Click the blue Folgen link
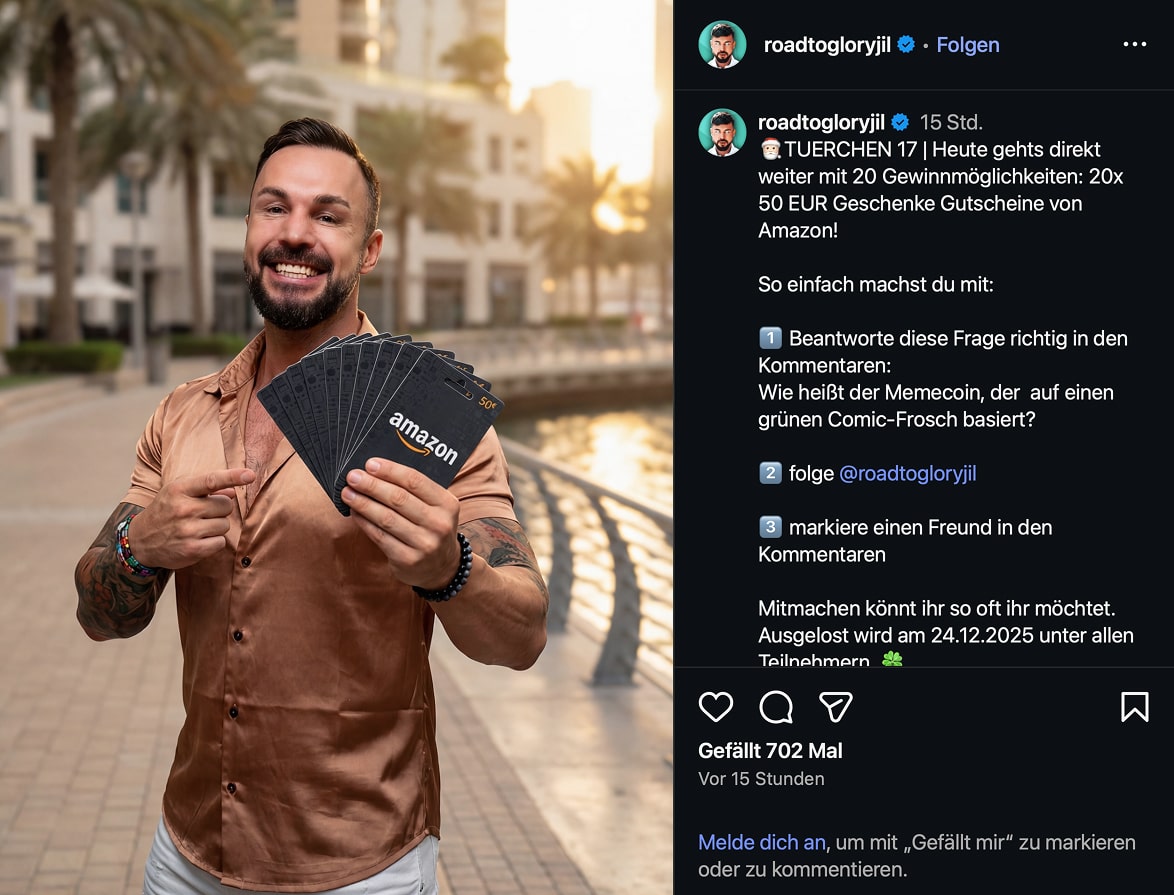1174x895 pixels. (x=967, y=45)
